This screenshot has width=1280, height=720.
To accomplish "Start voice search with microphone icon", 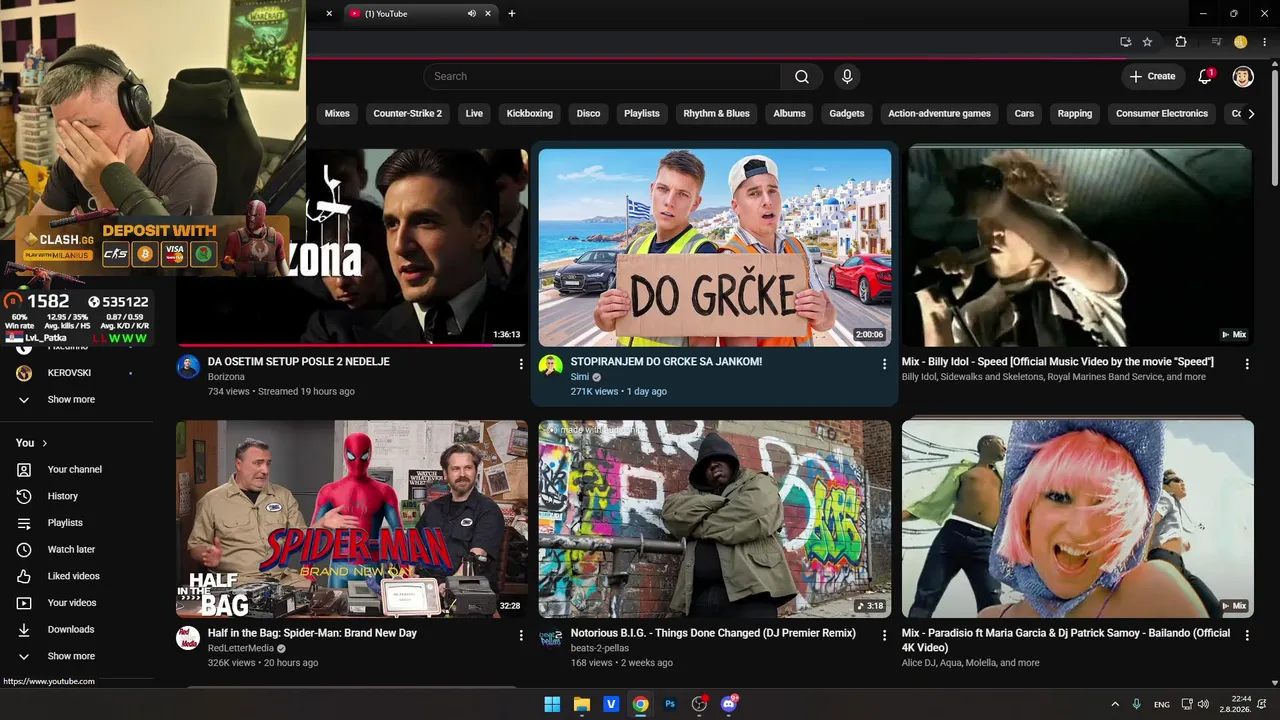I will tap(847, 76).
